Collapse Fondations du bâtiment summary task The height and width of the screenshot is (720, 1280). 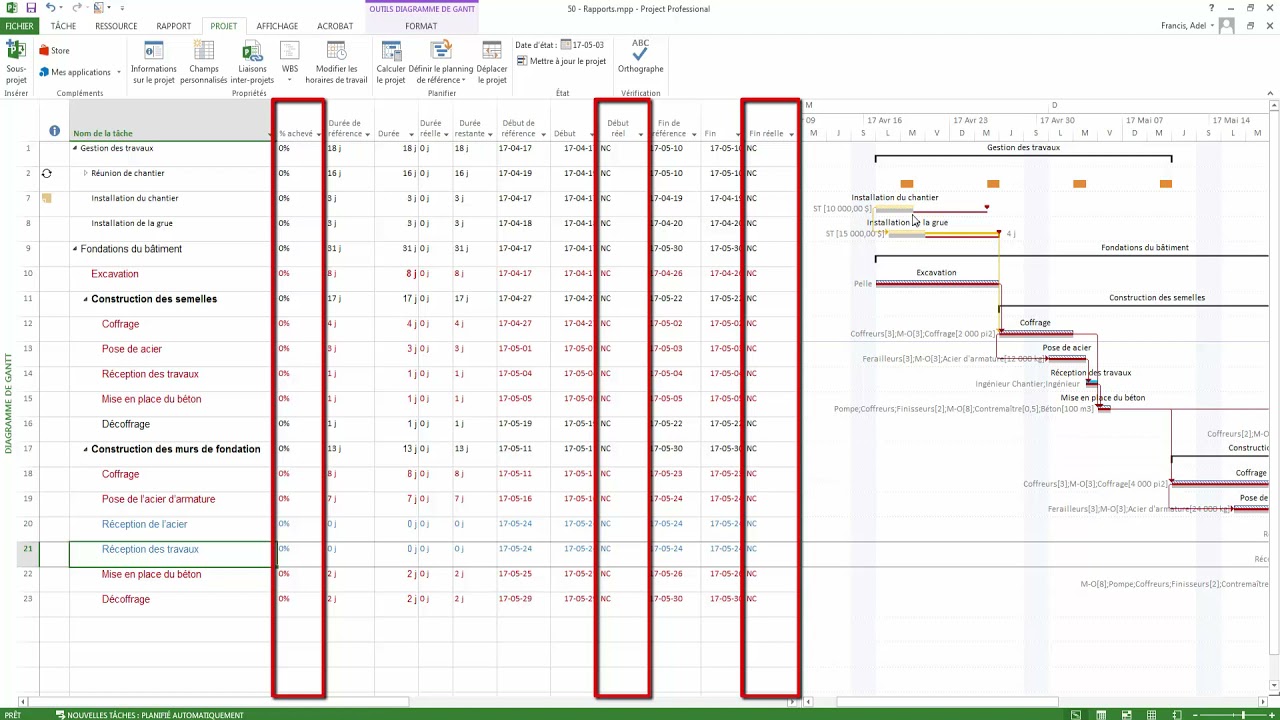tap(75, 249)
